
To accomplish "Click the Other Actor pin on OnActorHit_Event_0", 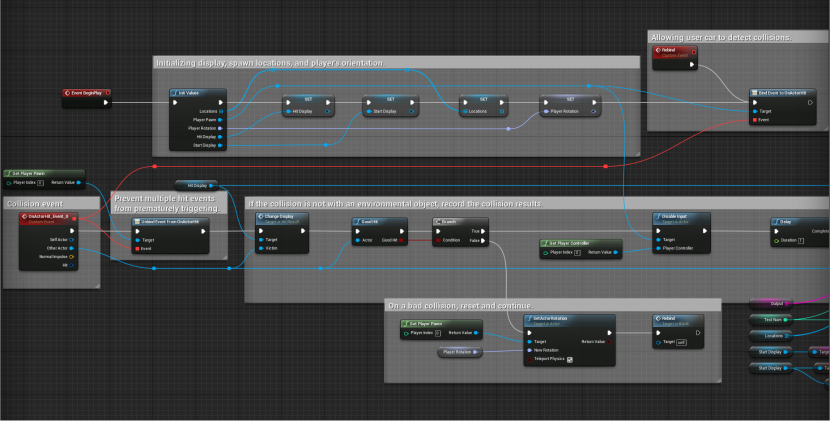I will click(x=71, y=248).
